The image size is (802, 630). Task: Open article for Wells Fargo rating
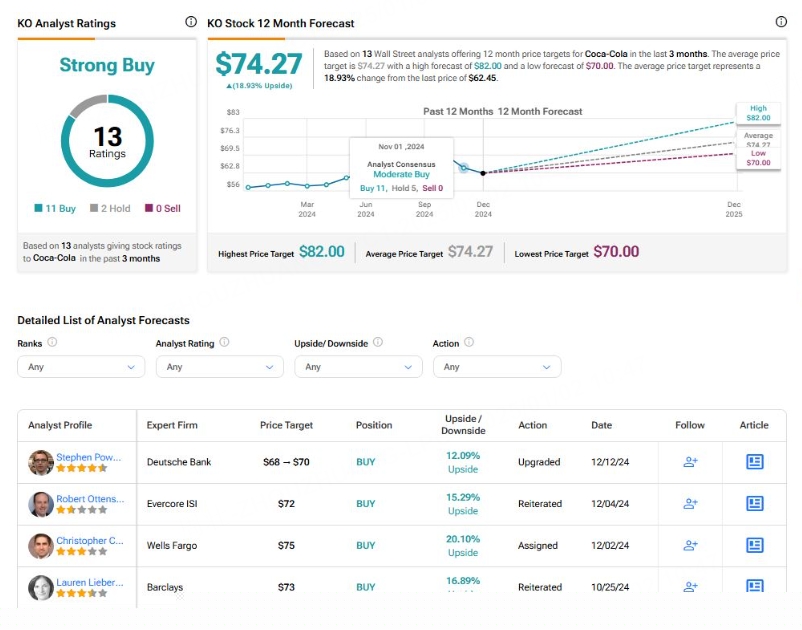[x=754, y=546]
